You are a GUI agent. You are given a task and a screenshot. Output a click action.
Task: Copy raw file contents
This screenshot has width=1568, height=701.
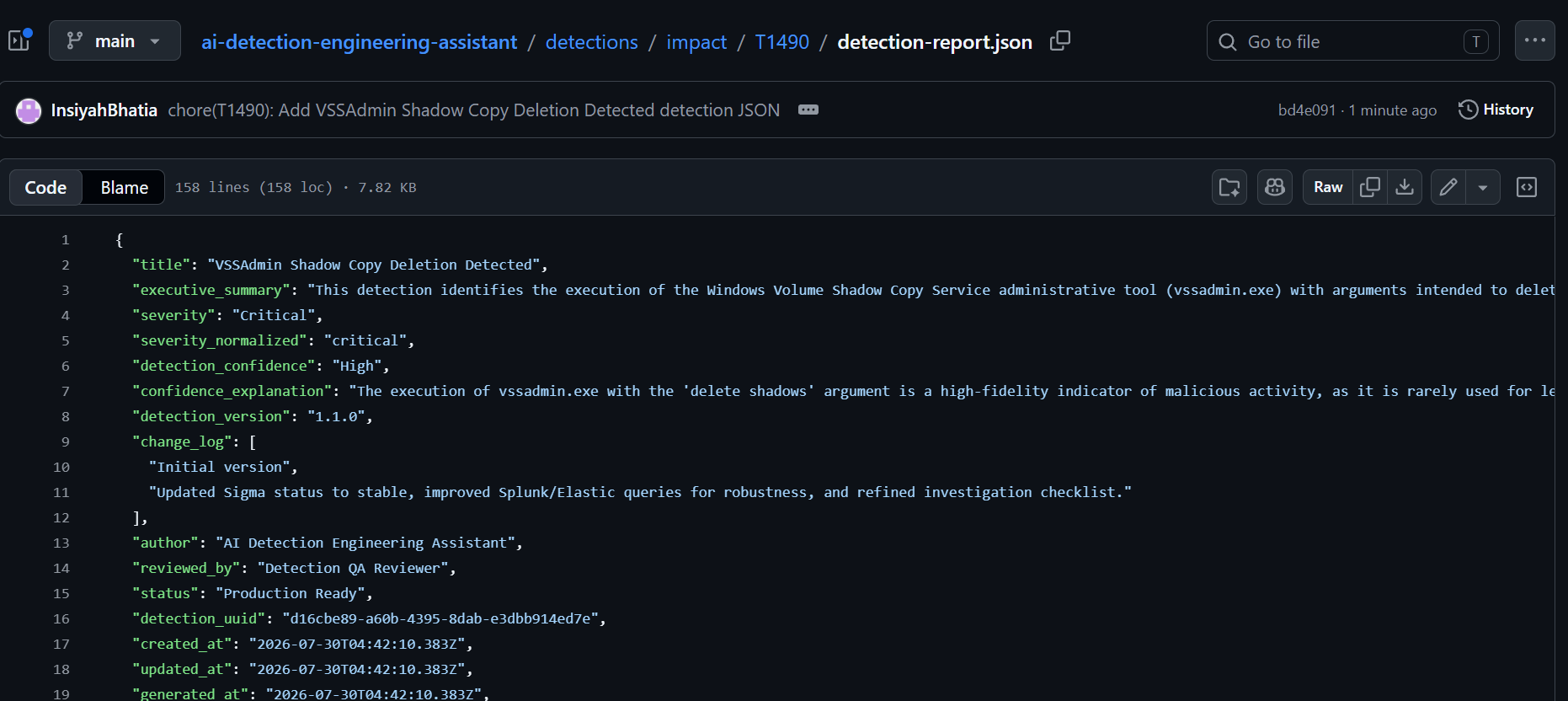(x=1370, y=187)
